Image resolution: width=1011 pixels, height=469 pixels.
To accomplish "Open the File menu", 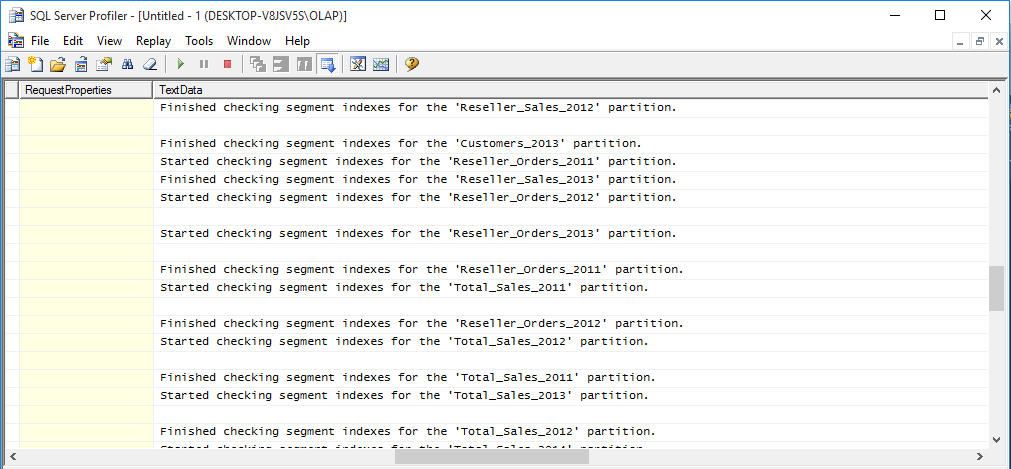I will 40,41.
